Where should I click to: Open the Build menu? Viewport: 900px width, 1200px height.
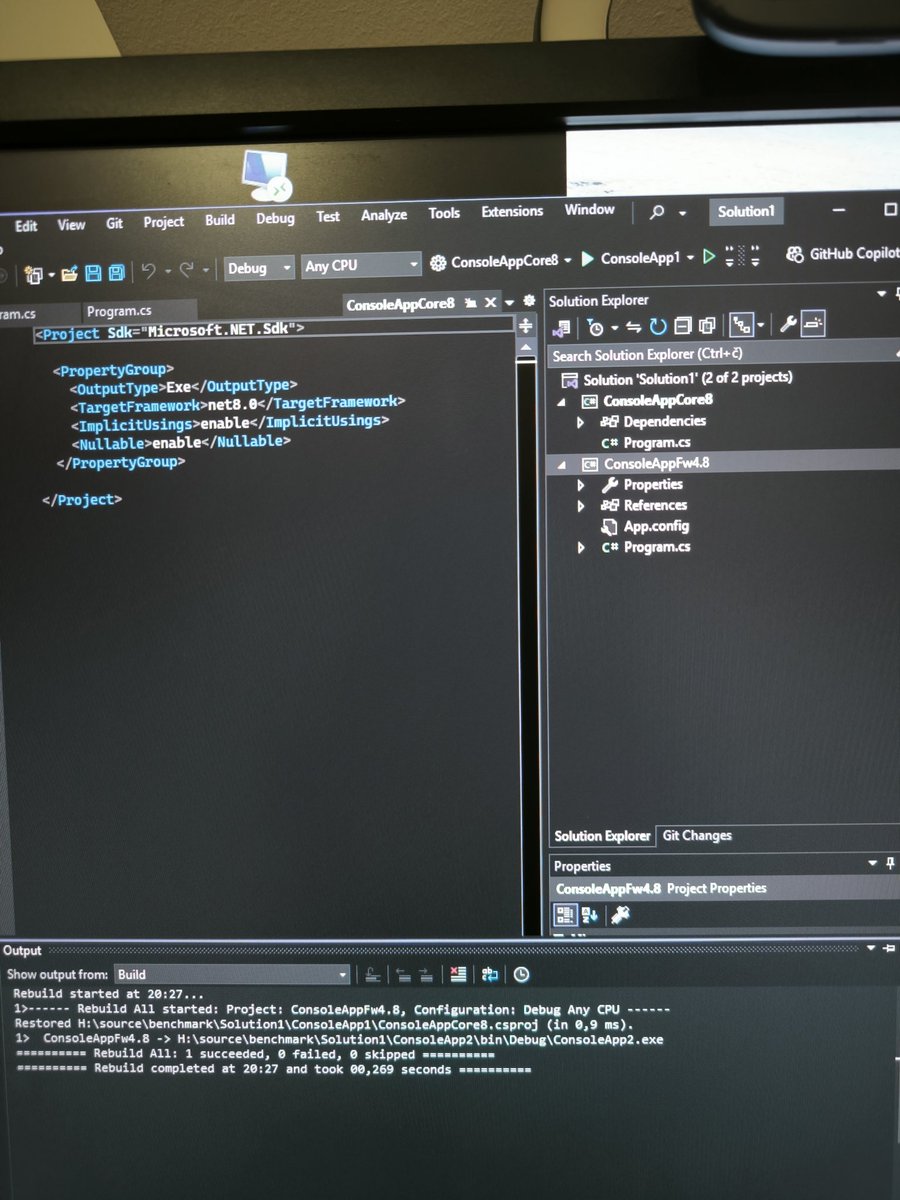220,220
